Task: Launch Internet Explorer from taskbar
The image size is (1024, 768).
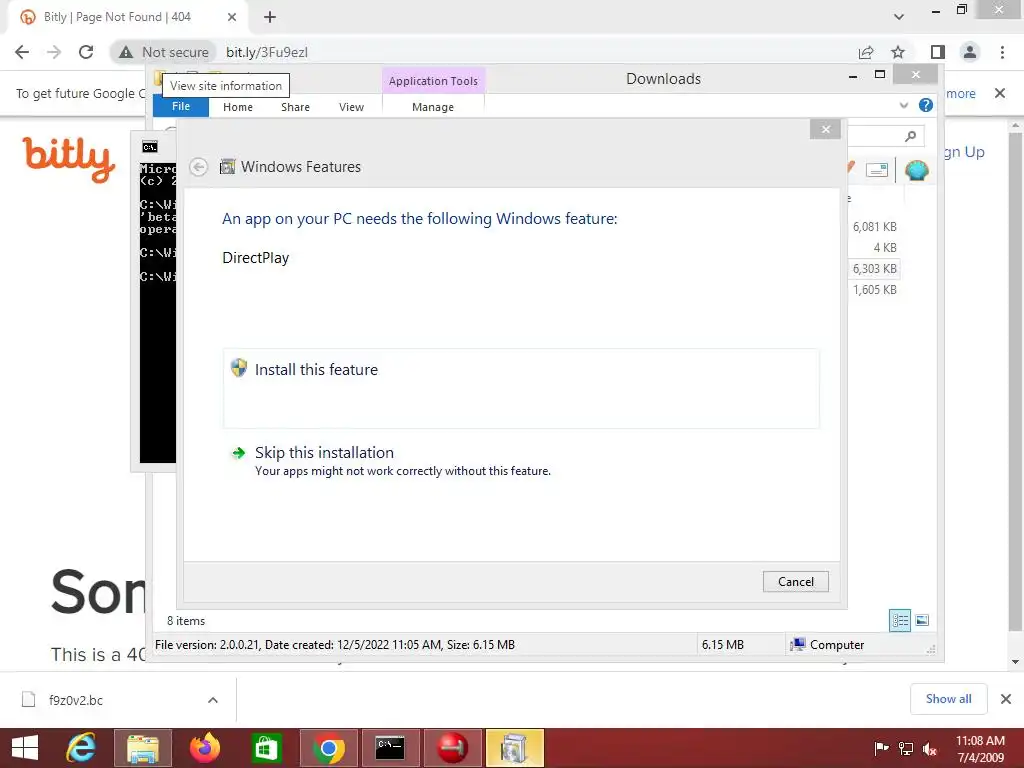Action: [x=82, y=748]
